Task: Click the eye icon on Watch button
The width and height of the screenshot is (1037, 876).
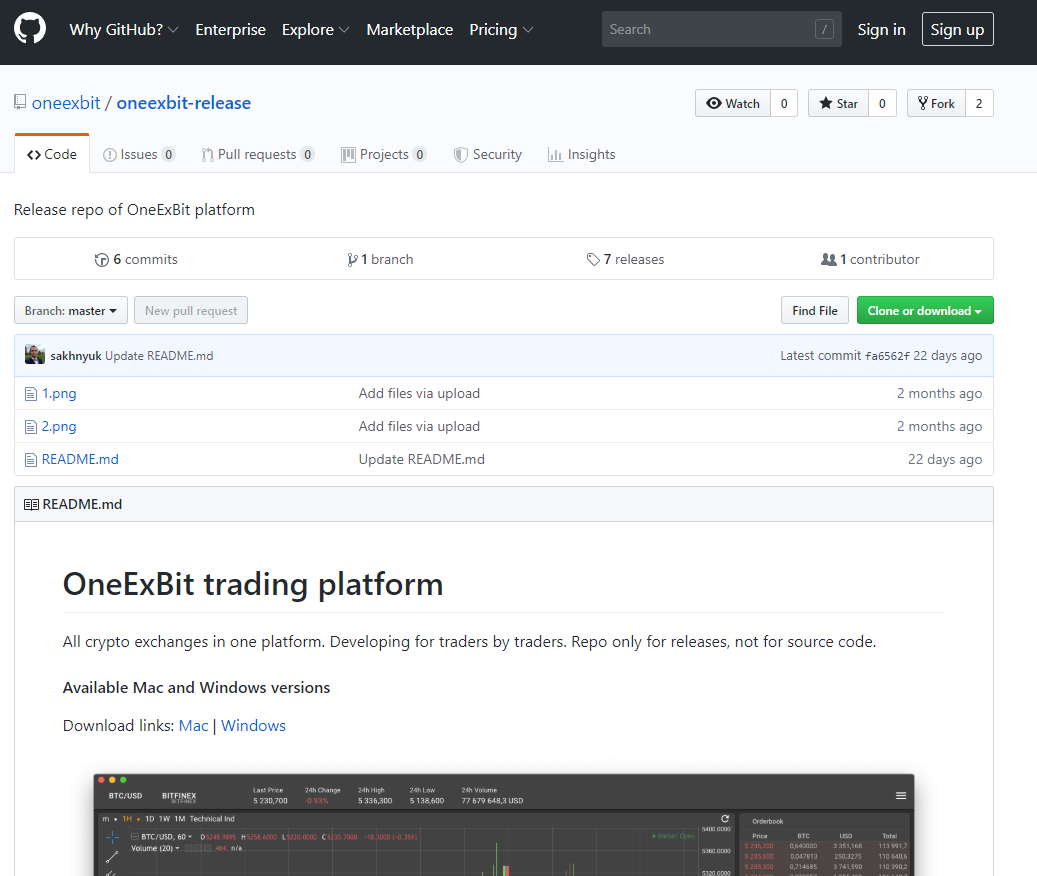Action: pyautogui.click(x=714, y=103)
